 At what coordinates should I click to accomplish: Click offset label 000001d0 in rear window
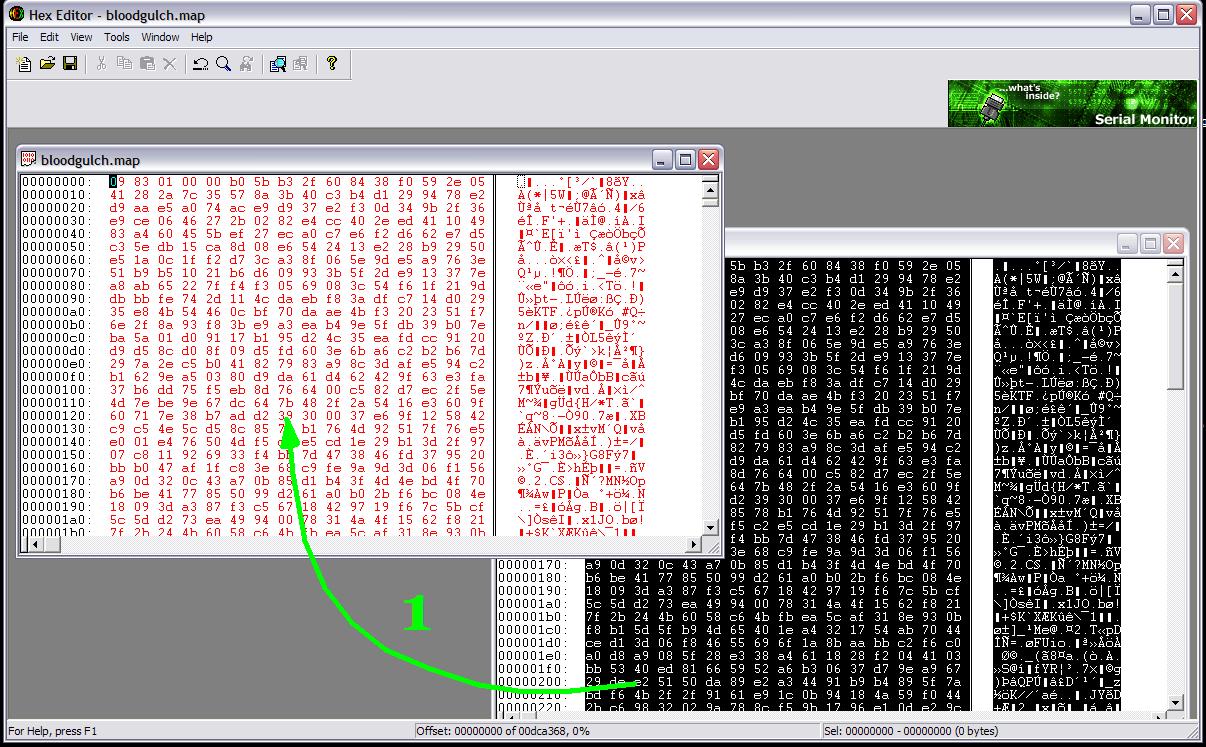pos(533,643)
